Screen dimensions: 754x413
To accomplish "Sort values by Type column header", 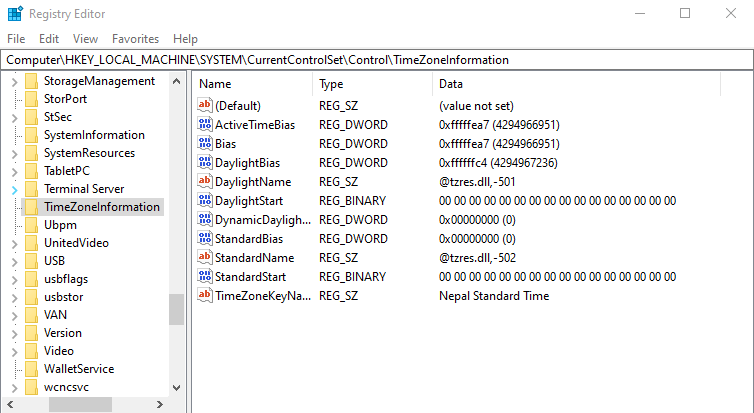I will 373,84.
